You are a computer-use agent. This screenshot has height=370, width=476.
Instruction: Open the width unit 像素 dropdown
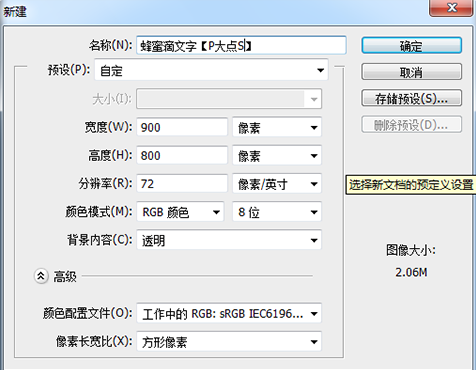coord(277,127)
